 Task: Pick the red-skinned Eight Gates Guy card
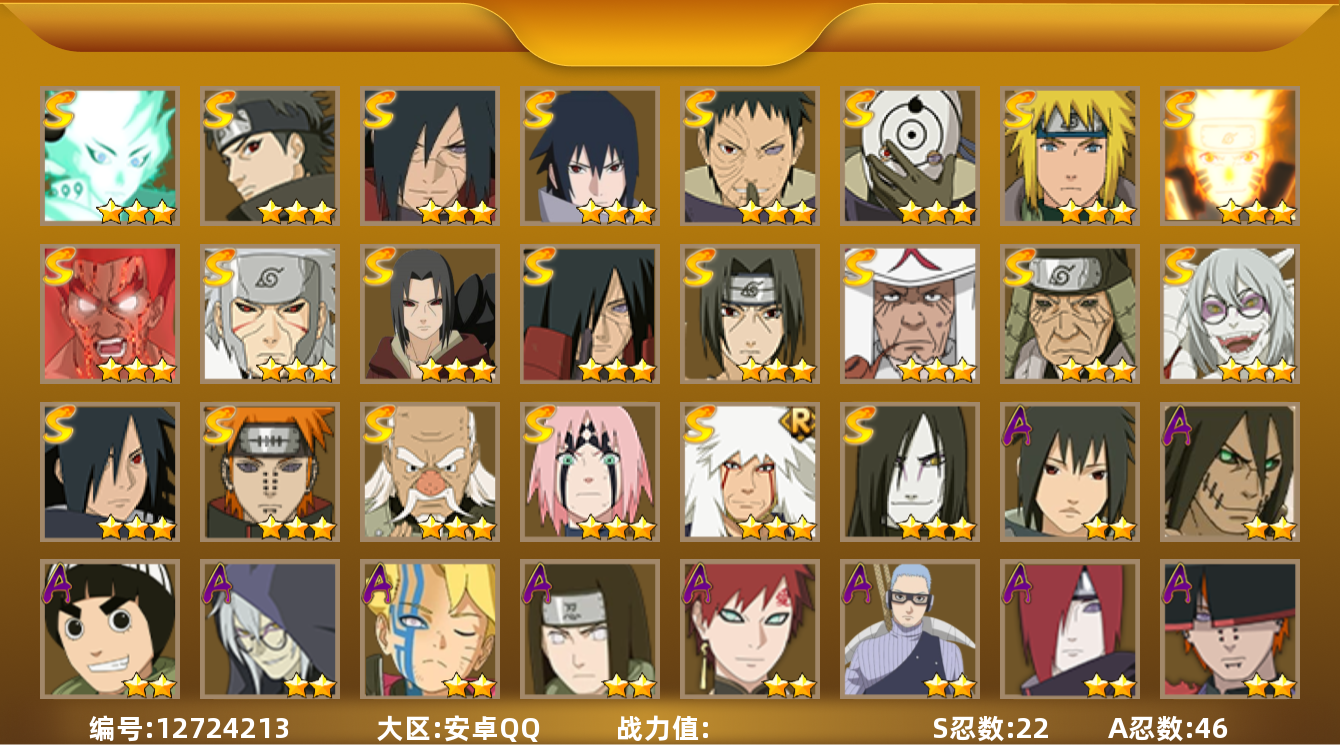[x=109, y=314]
